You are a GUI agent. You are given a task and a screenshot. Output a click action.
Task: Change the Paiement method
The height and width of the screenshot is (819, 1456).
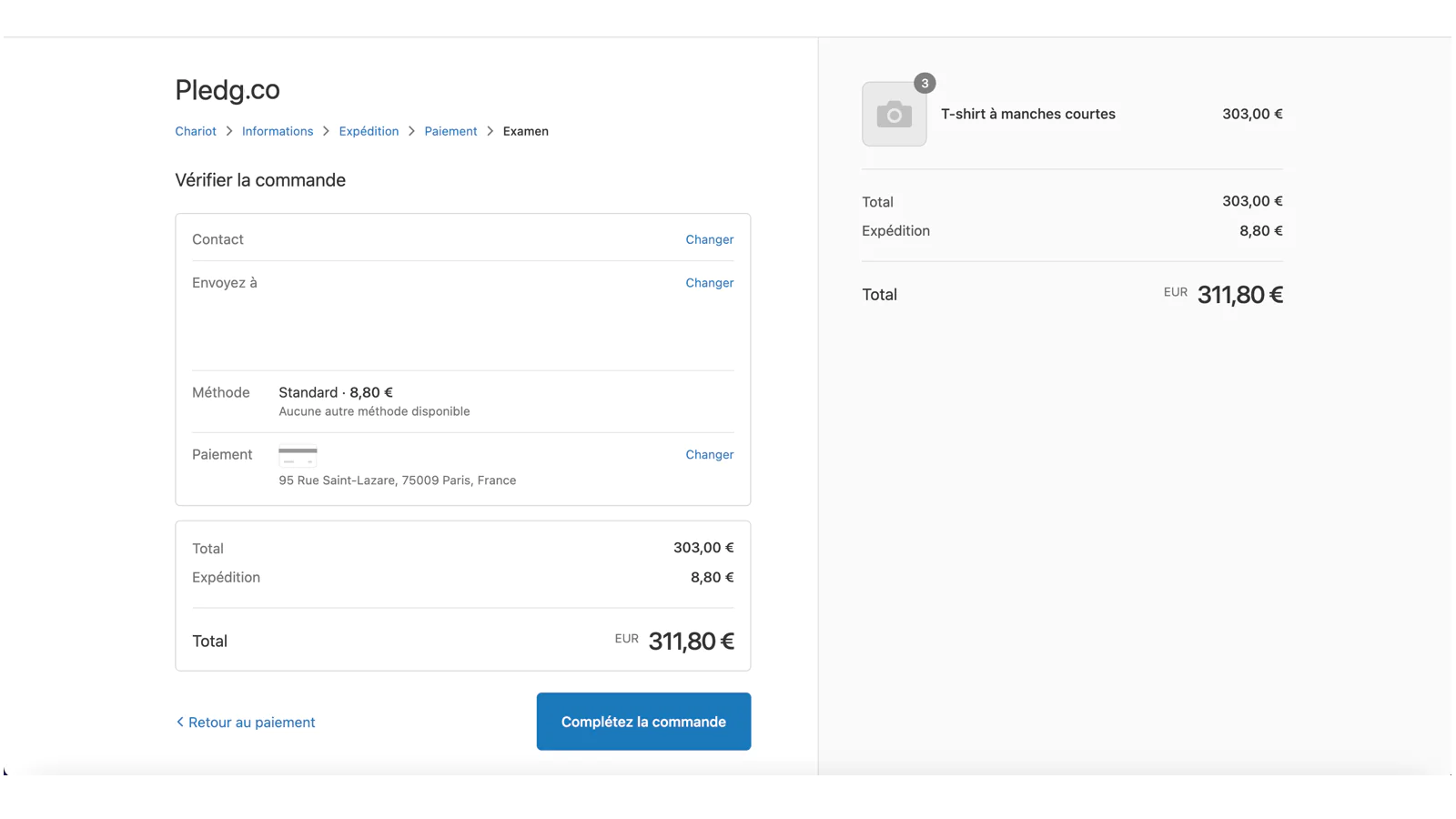[709, 454]
